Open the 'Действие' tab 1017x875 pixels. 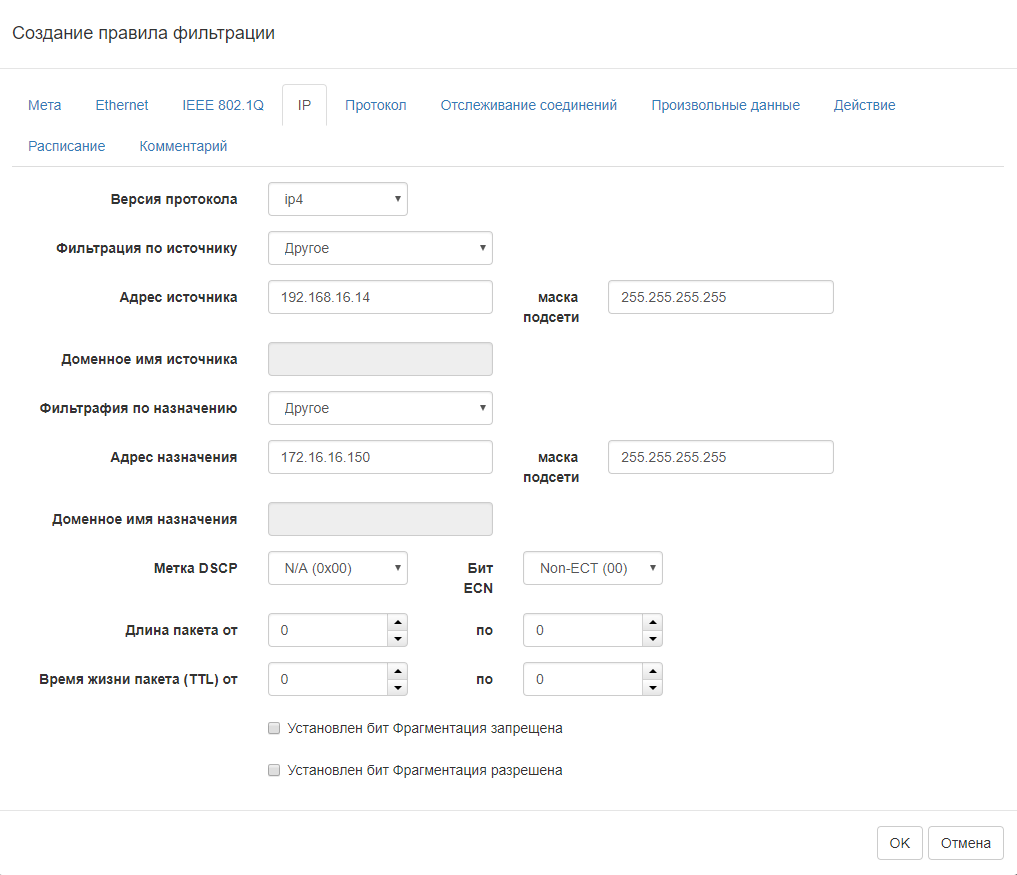pos(864,105)
